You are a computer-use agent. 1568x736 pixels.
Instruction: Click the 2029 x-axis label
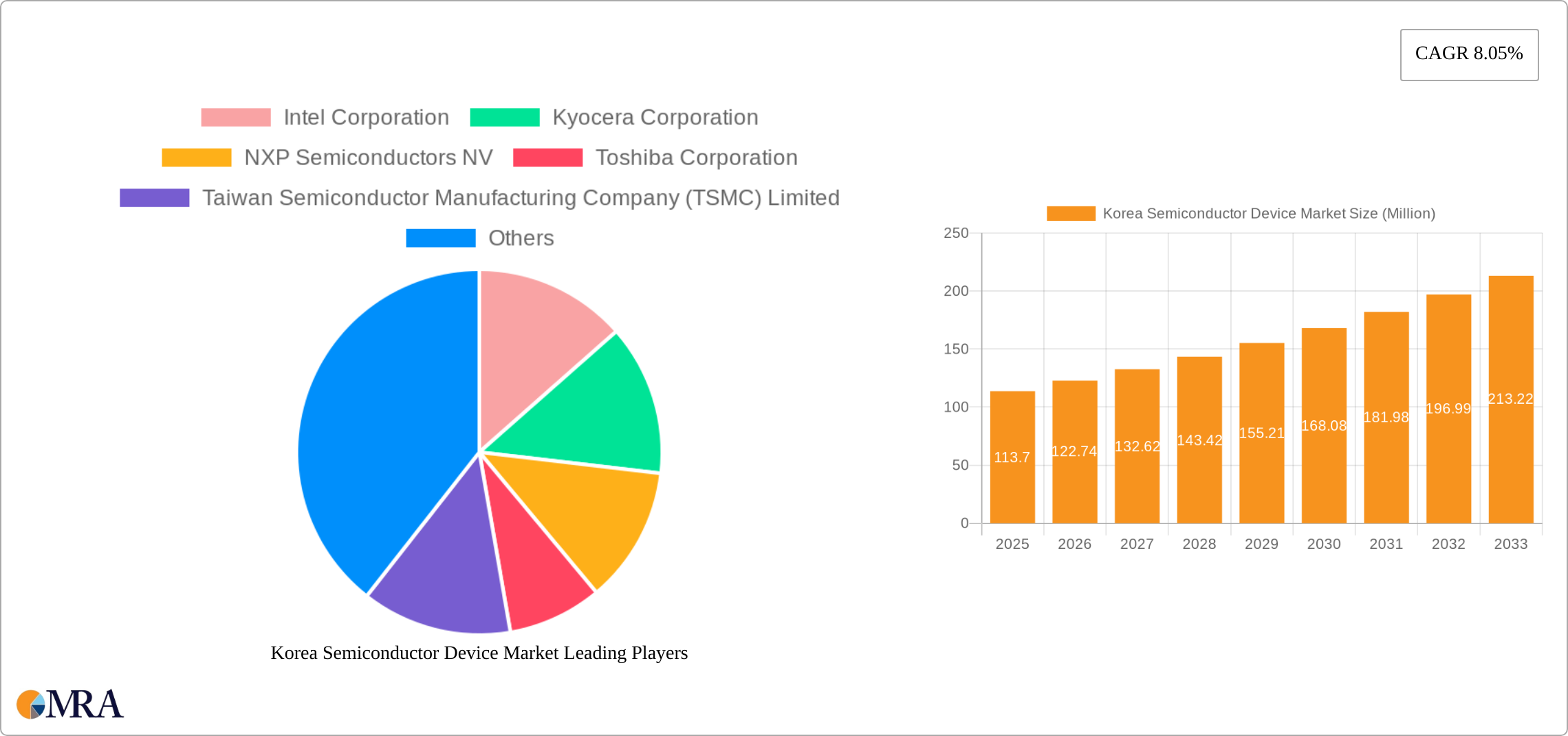point(1261,544)
